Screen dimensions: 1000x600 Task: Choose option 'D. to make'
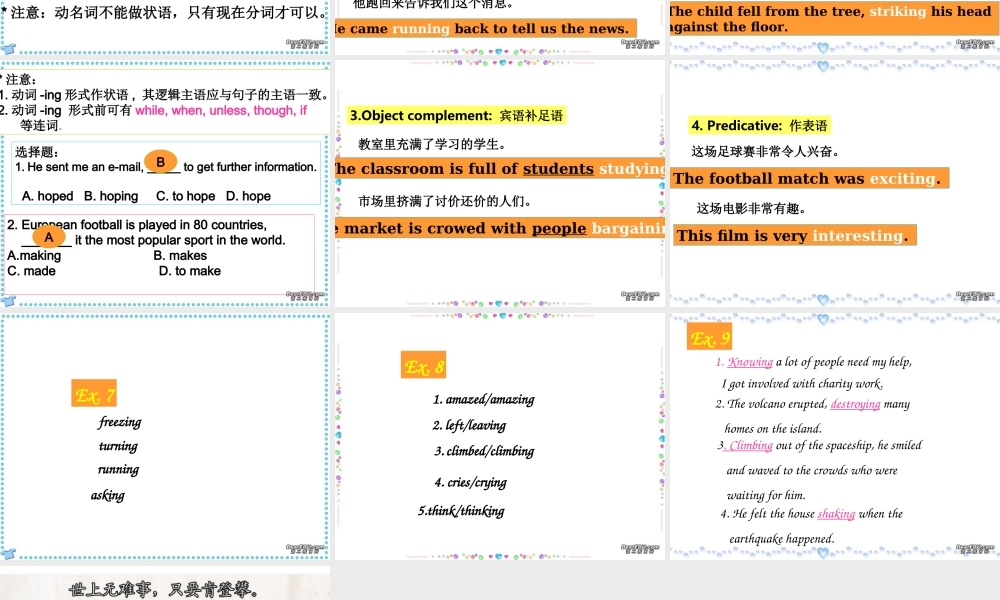point(189,271)
